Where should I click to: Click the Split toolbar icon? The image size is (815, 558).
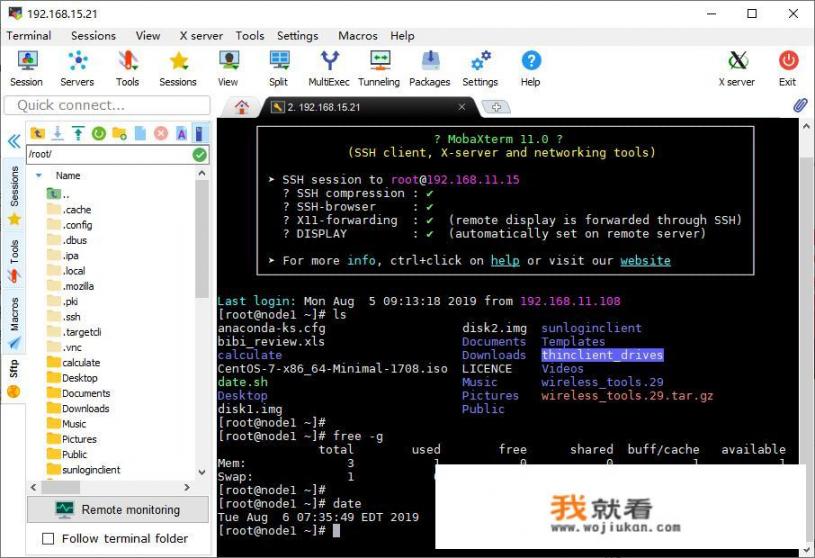[x=279, y=69]
